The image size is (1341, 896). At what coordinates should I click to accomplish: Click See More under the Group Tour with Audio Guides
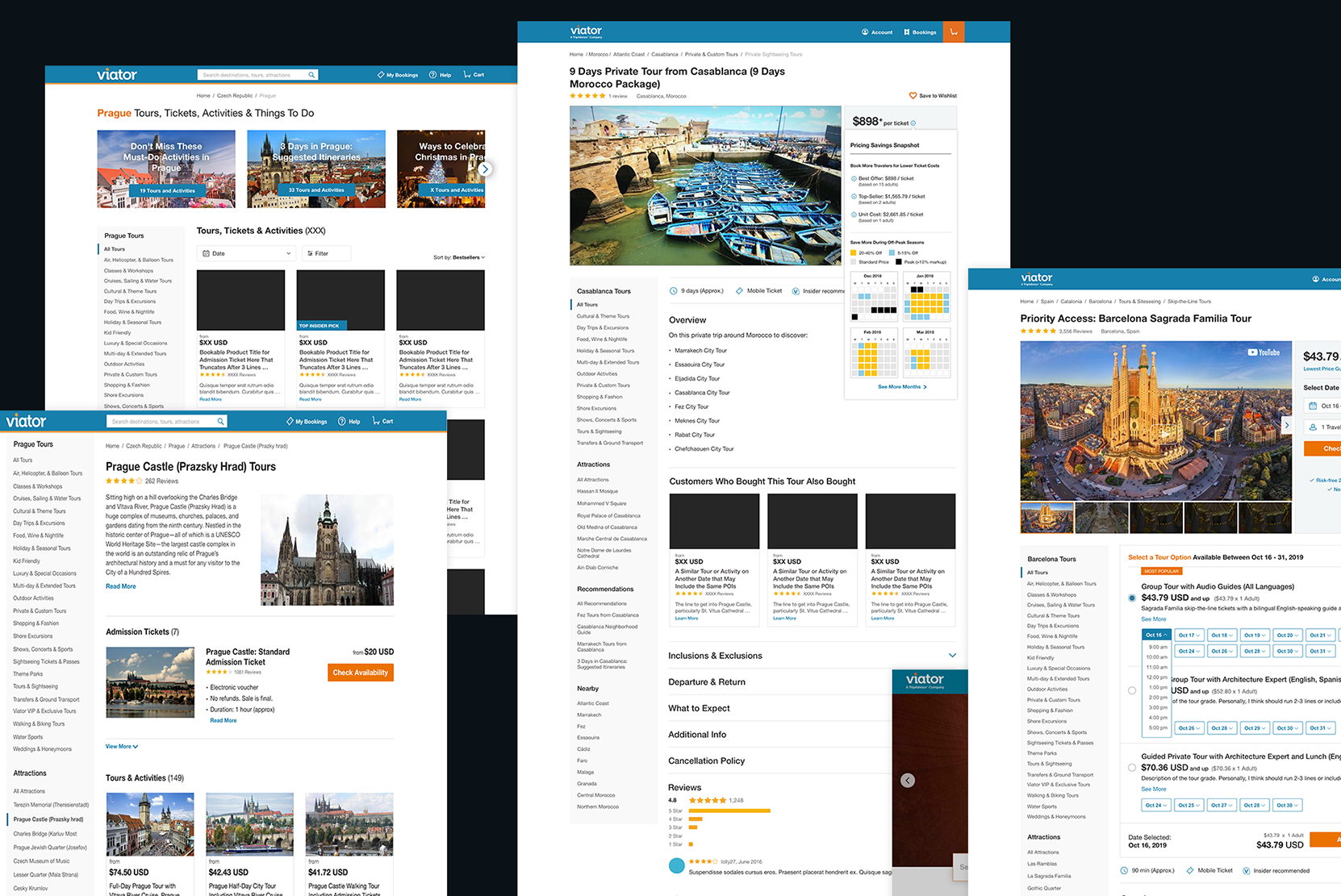pyautogui.click(x=1153, y=619)
